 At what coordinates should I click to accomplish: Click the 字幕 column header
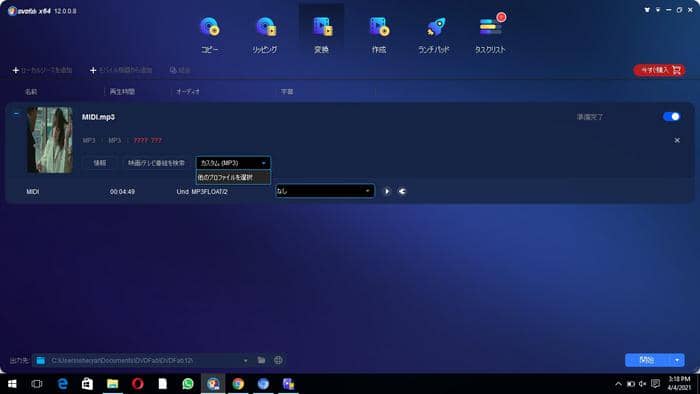pyautogui.click(x=287, y=91)
